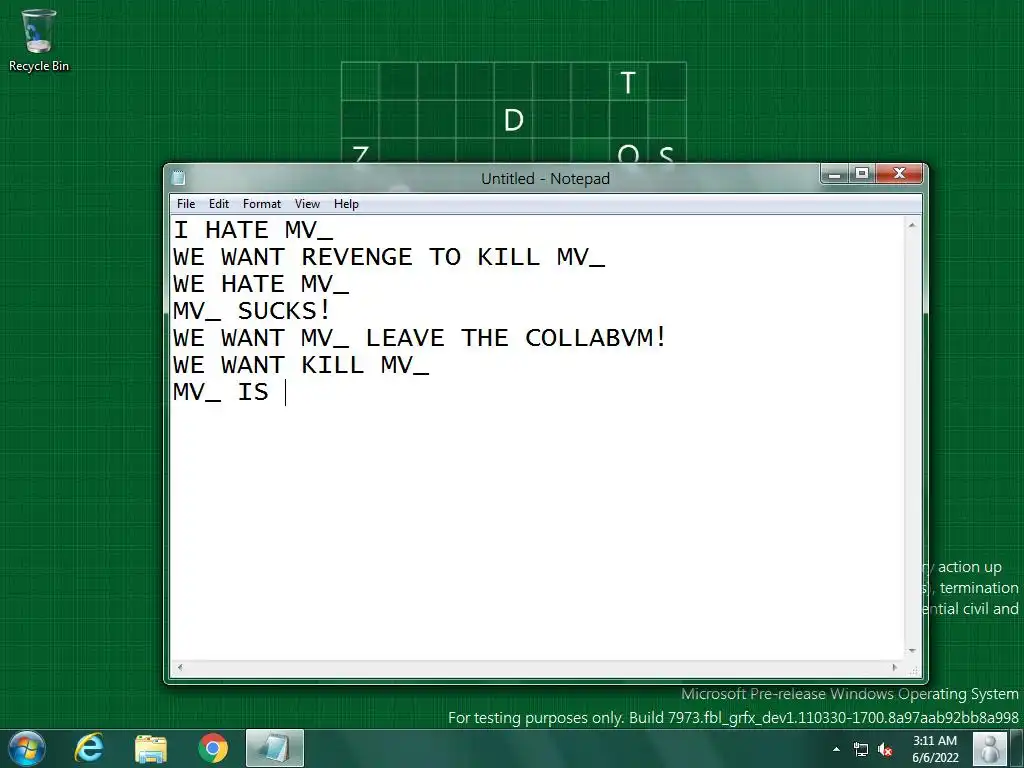Image resolution: width=1024 pixels, height=768 pixels.
Task: Open the Edit menu in Notepad
Action: click(x=219, y=204)
